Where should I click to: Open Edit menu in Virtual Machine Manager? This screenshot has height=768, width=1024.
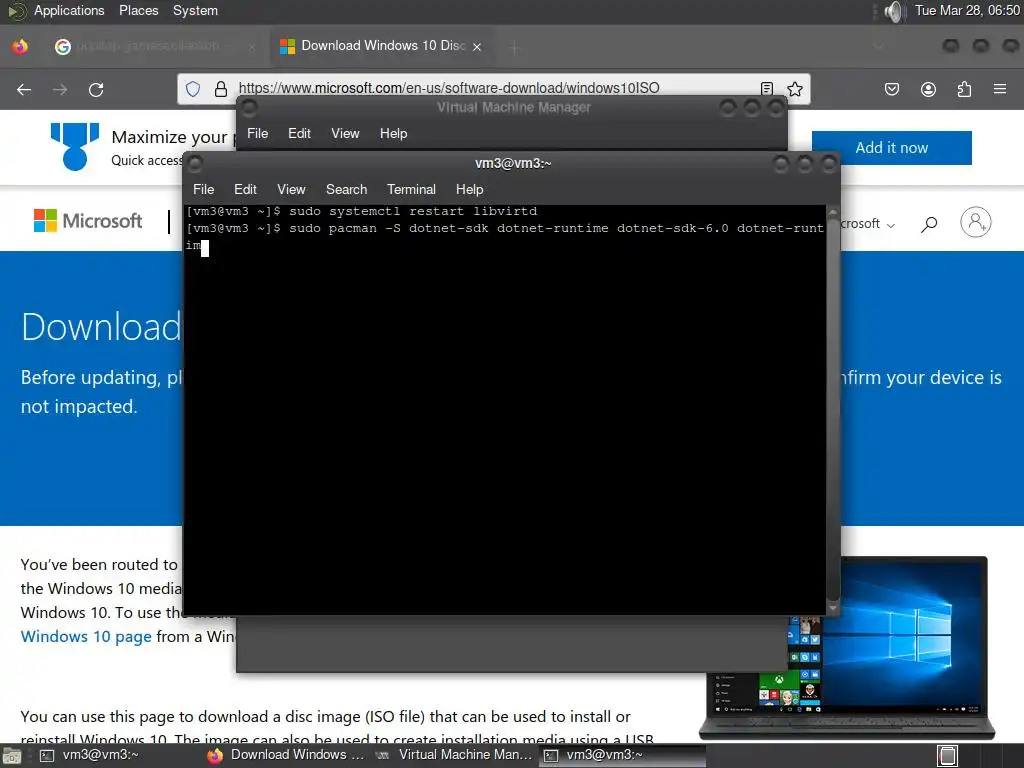[x=299, y=133]
